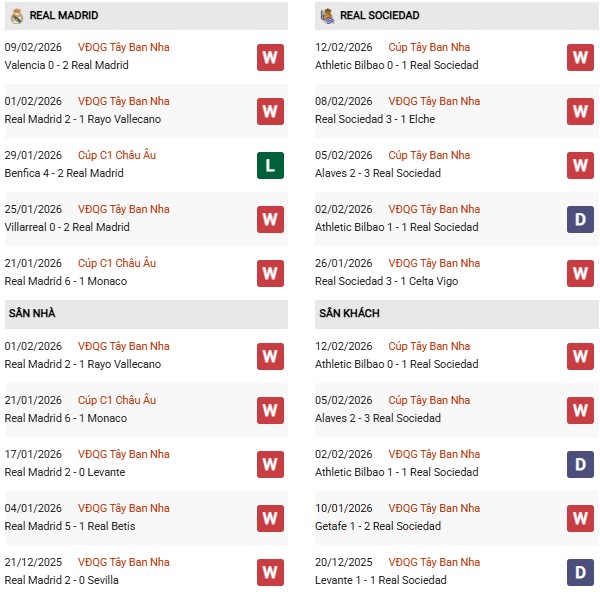The width and height of the screenshot is (600, 594).
Task: Click the W badge for Real Madrid 5 - 1 Real Betis
Action: [x=270, y=518]
